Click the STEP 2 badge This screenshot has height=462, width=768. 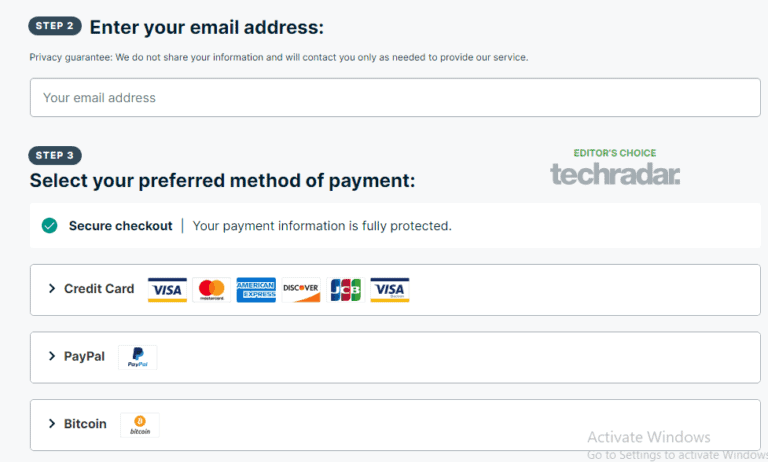tap(55, 26)
